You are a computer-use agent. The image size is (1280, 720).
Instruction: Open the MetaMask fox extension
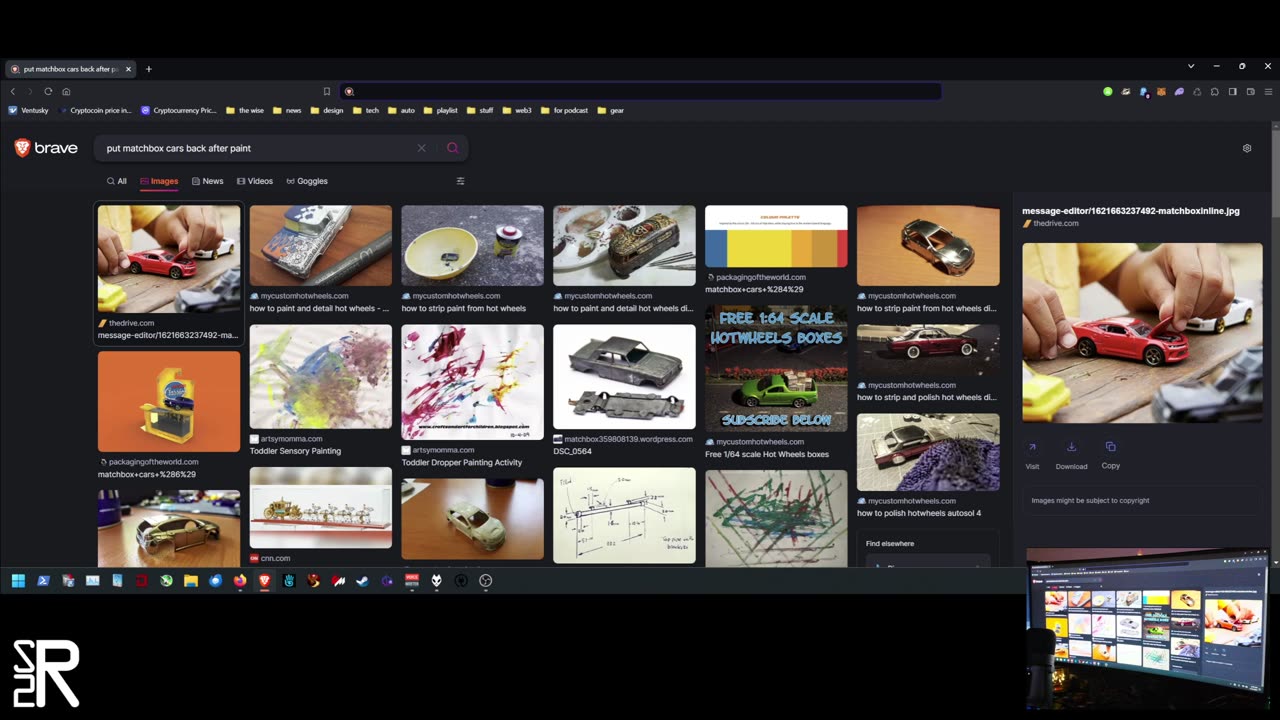click(x=1161, y=91)
